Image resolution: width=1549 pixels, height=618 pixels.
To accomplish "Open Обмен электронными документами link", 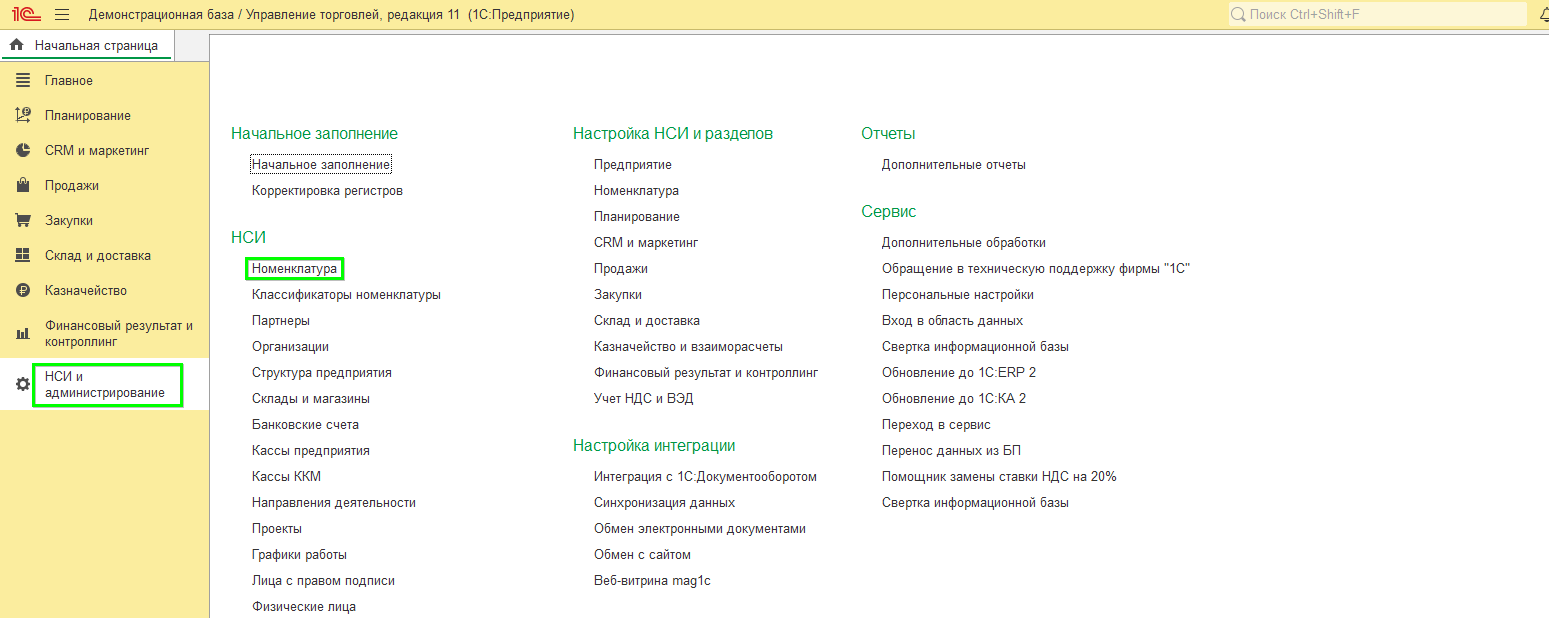I will pyautogui.click(x=700, y=528).
